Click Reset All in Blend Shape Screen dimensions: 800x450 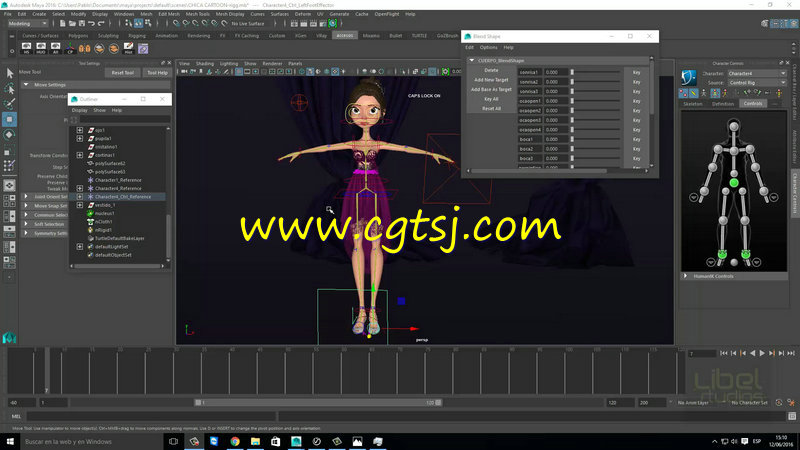click(x=491, y=109)
